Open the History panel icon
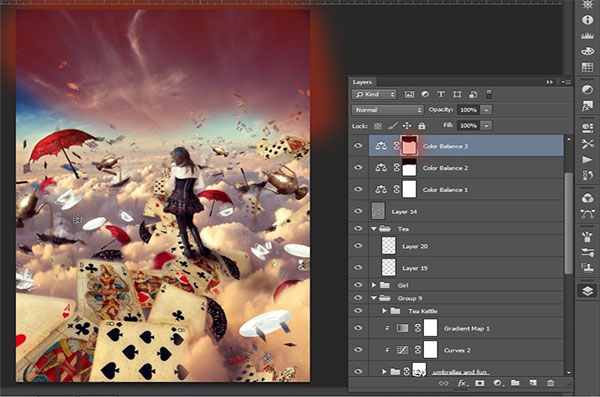 (x=587, y=175)
